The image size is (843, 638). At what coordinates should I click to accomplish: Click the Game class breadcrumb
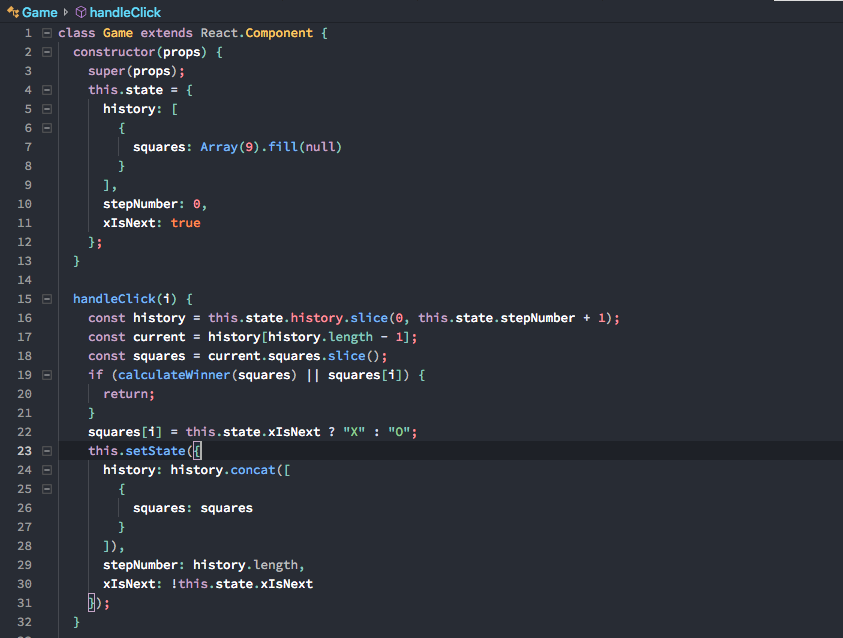coord(40,12)
